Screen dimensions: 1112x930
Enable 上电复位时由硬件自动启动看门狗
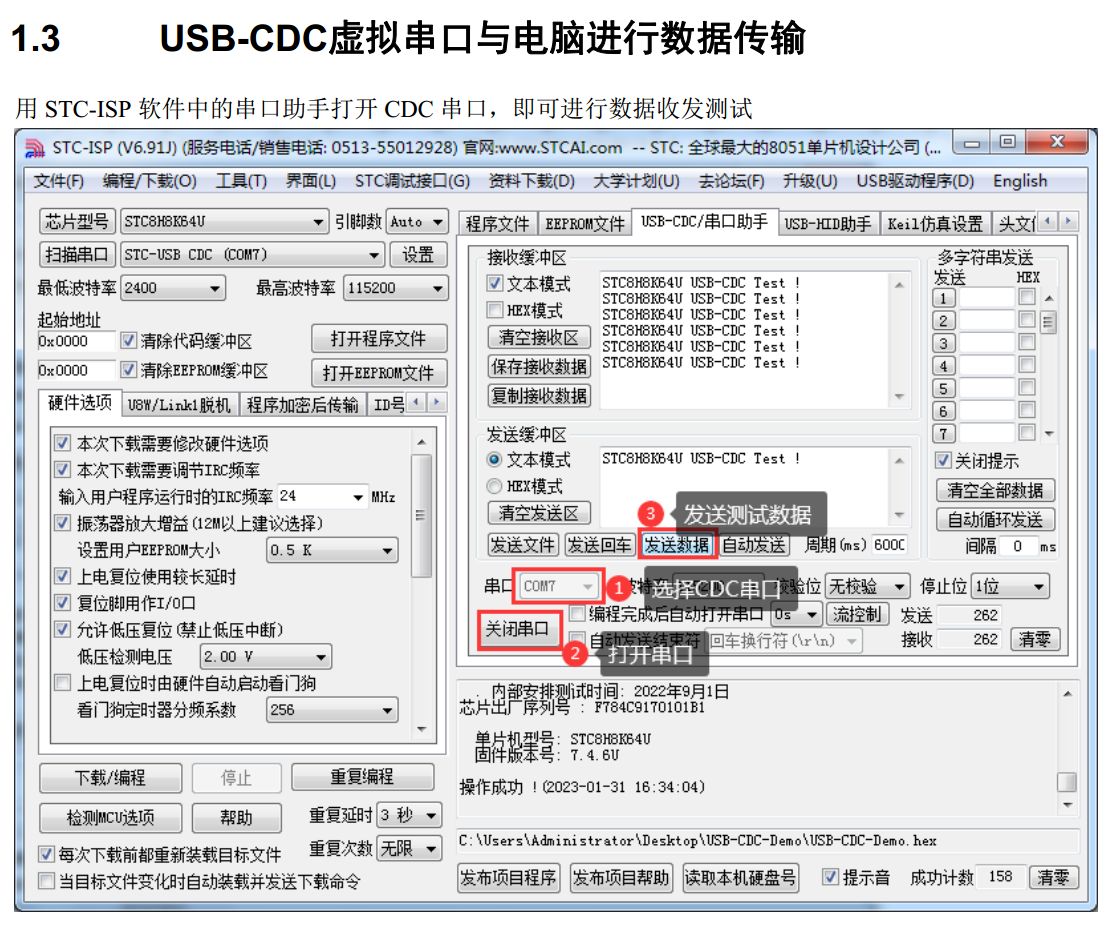[63, 683]
